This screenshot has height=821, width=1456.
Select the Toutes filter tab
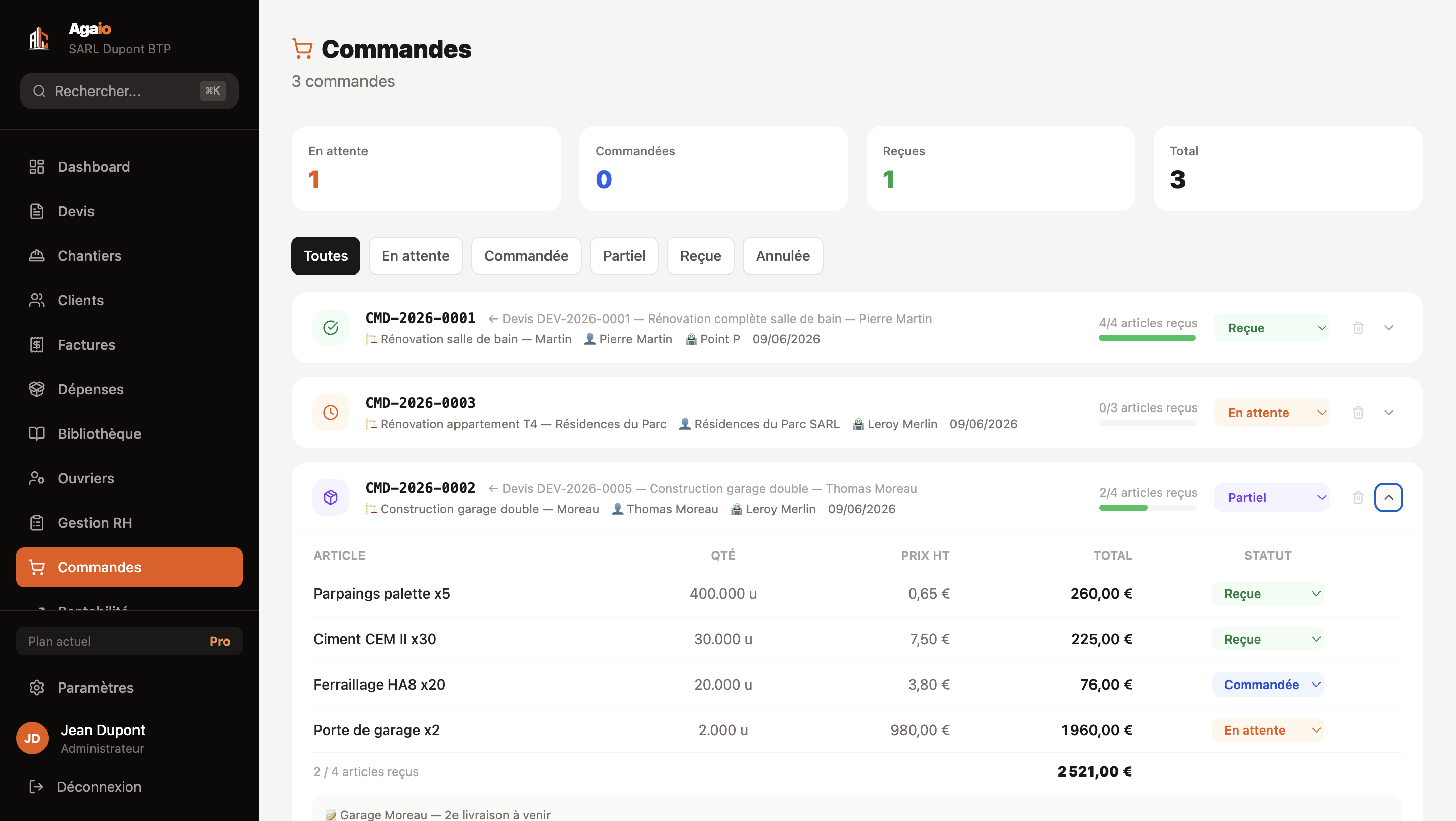(x=326, y=256)
